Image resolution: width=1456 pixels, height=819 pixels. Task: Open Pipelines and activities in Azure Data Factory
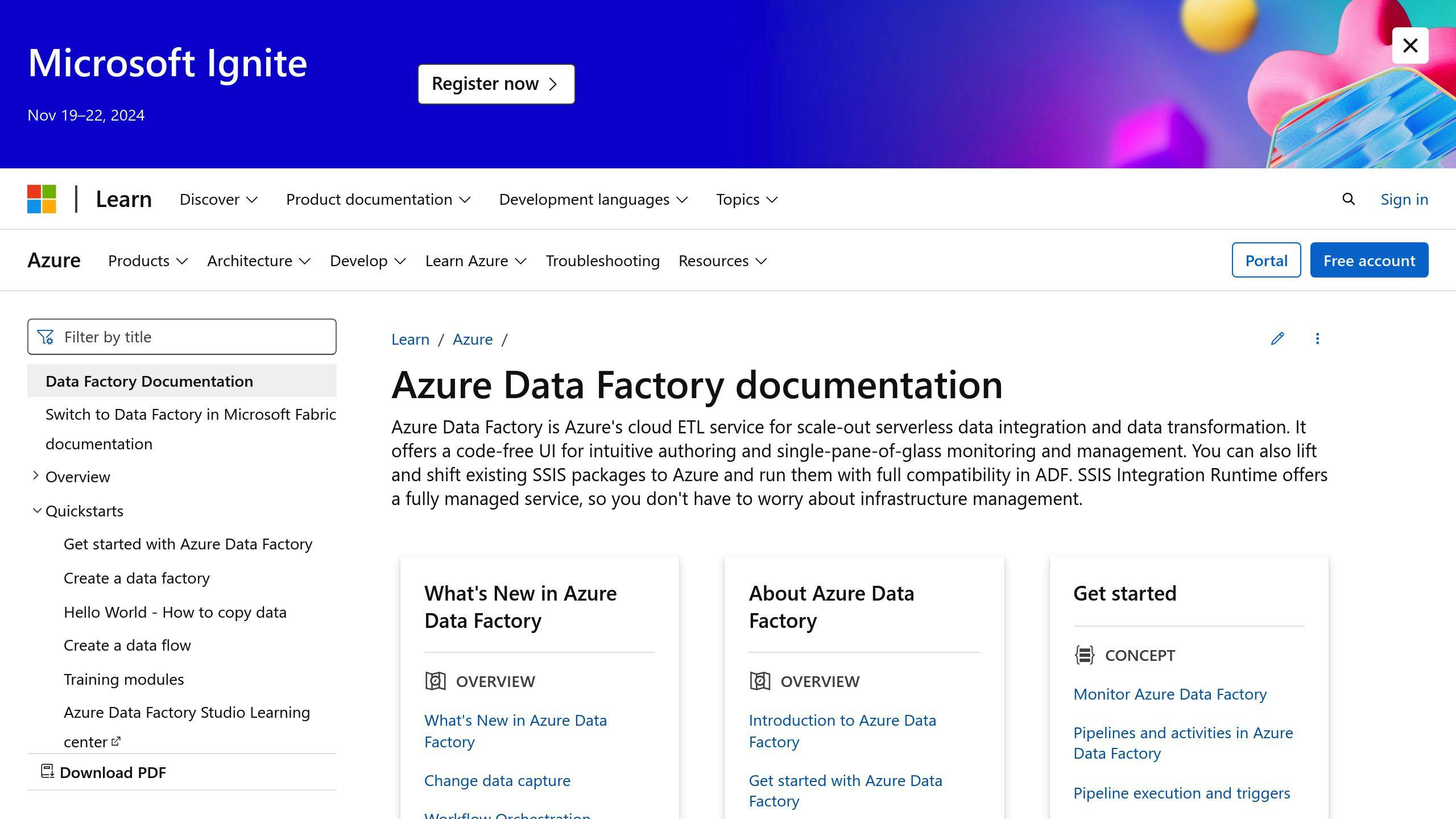pyautogui.click(x=1183, y=743)
